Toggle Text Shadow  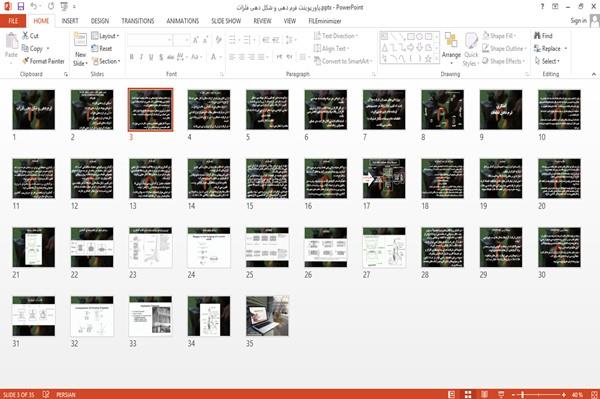161,57
